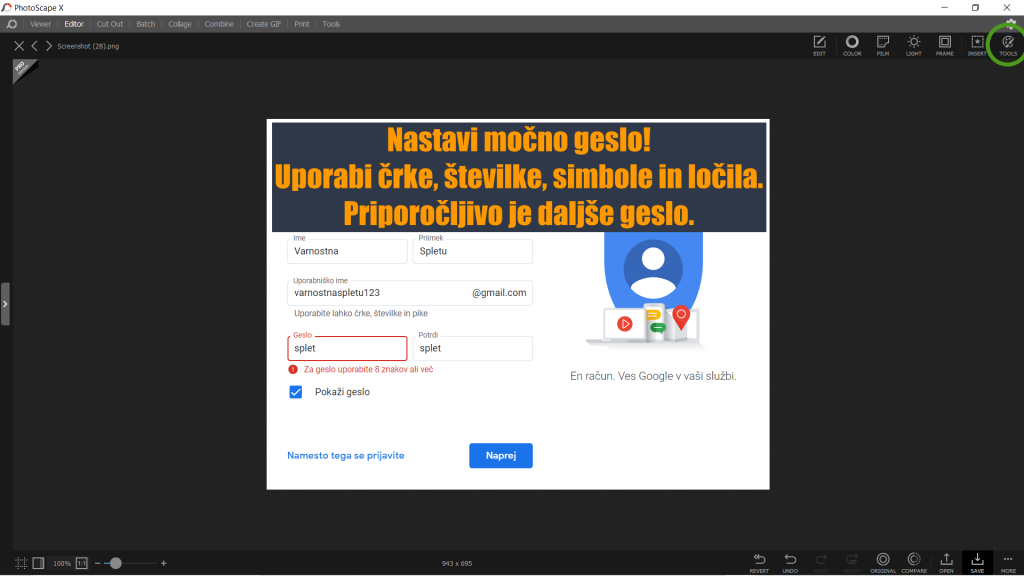Toggle the split view panel icon
1024x576 pixels.
[39, 563]
